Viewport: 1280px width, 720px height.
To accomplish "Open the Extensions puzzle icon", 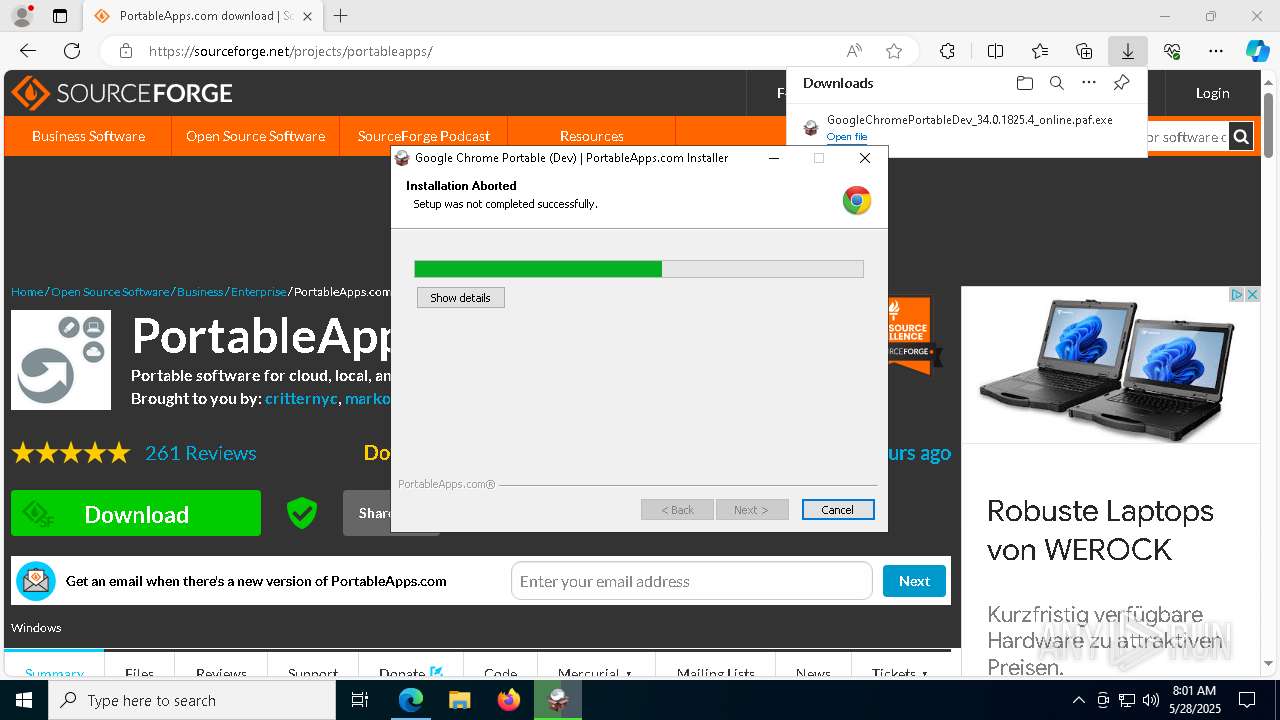I will pyautogui.click(x=947, y=51).
